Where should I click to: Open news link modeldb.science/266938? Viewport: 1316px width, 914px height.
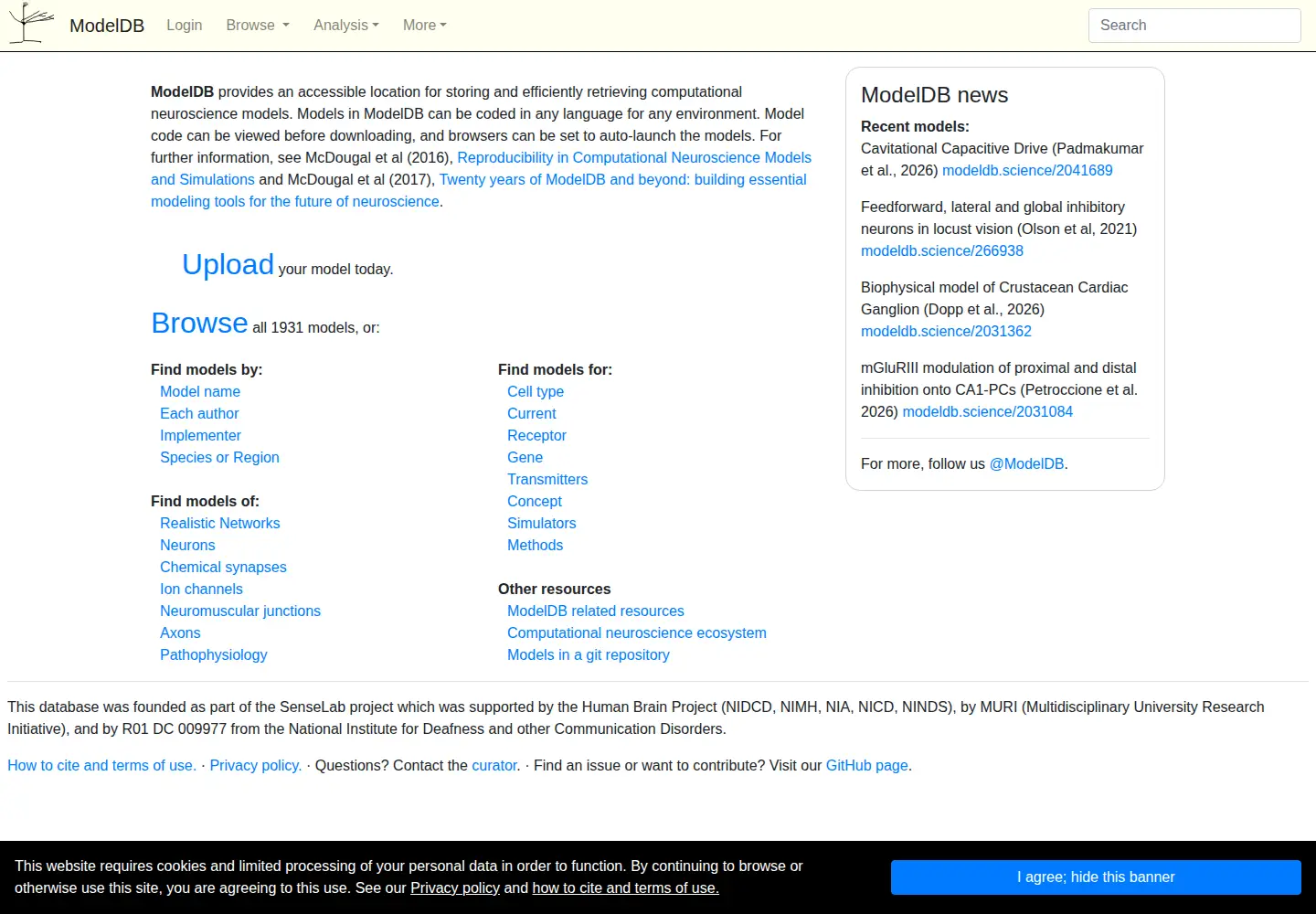[x=942, y=250]
